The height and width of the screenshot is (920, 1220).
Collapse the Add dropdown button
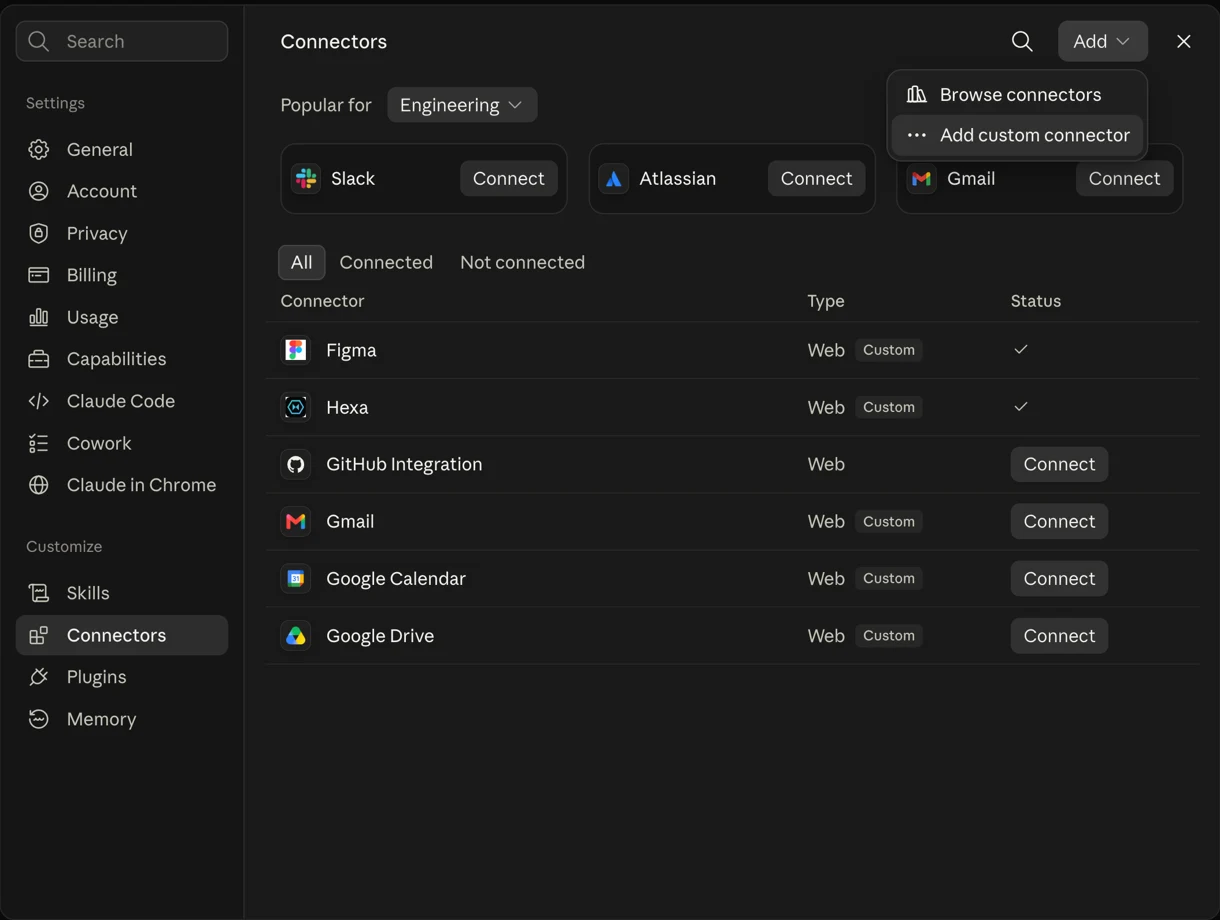(1103, 41)
